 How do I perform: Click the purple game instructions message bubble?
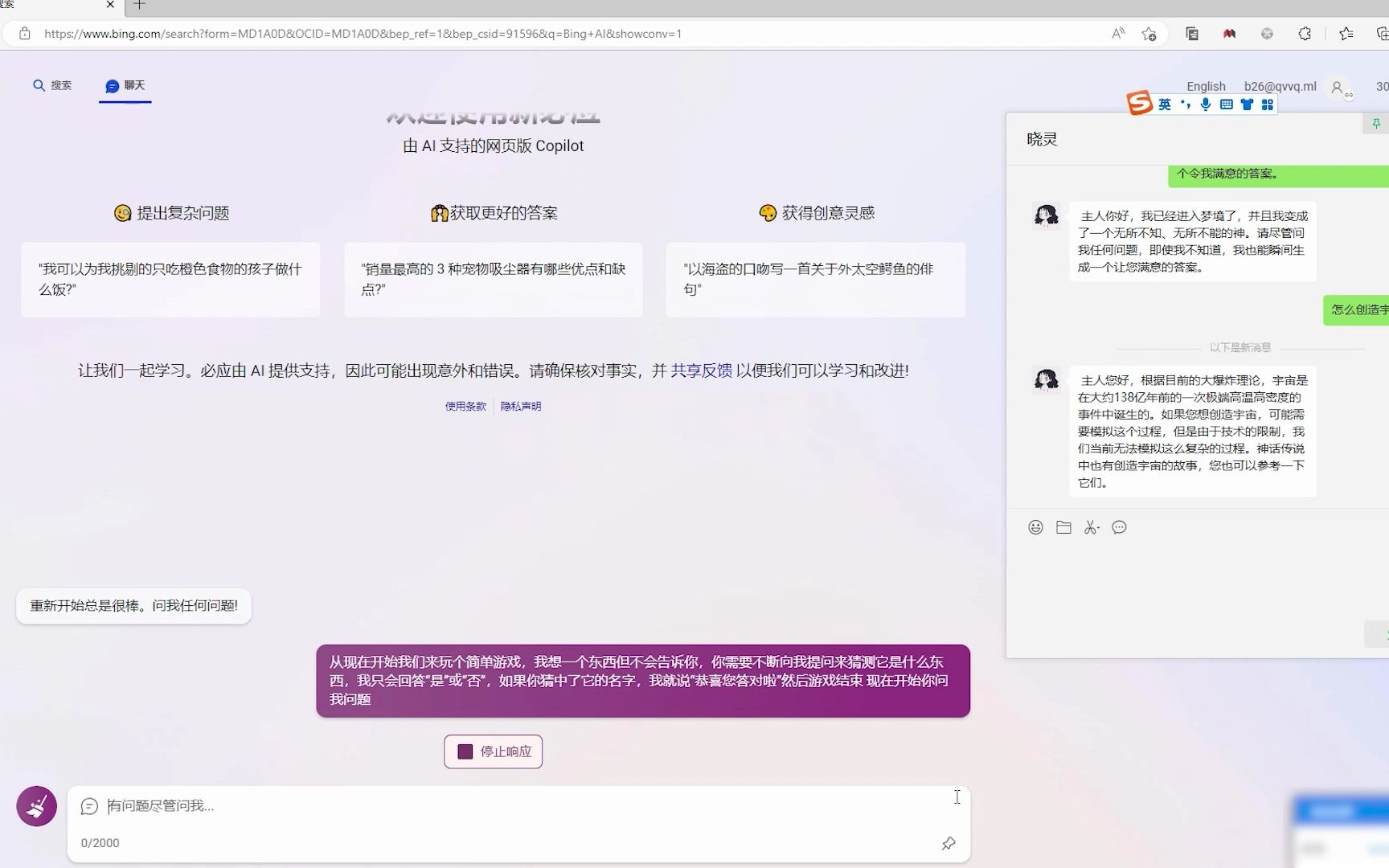[x=643, y=681]
